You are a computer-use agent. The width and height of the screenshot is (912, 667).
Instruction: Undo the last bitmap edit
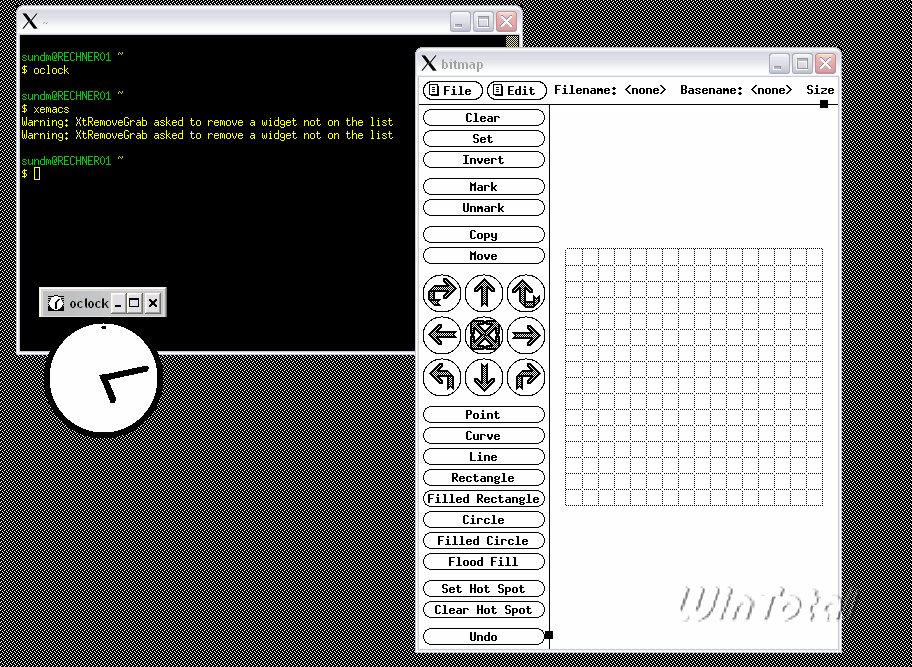click(x=484, y=636)
